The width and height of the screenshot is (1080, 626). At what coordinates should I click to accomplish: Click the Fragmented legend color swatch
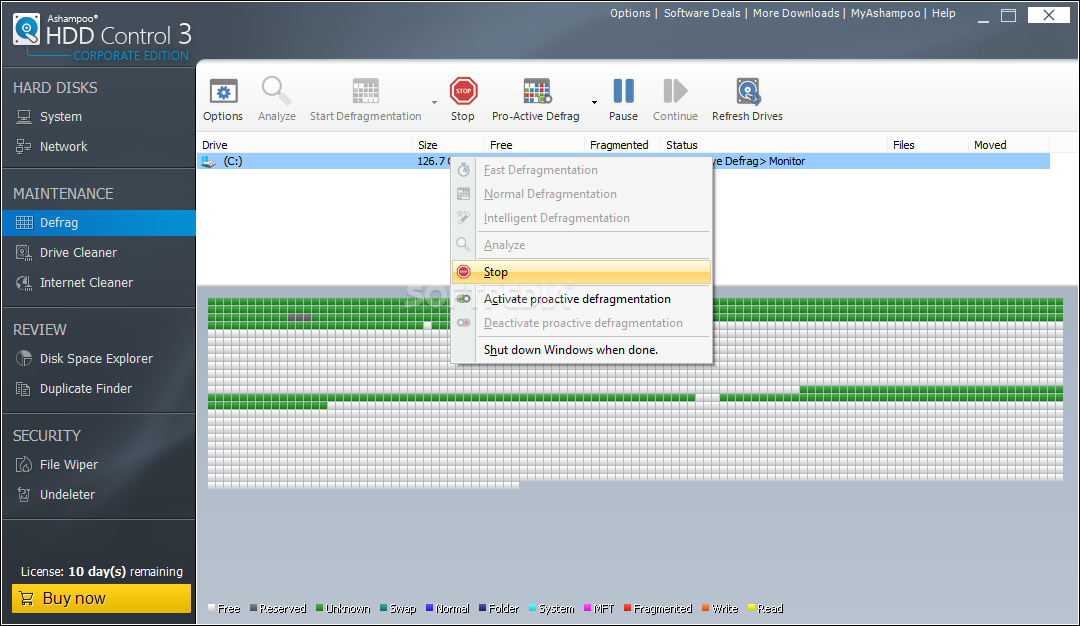pos(627,608)
